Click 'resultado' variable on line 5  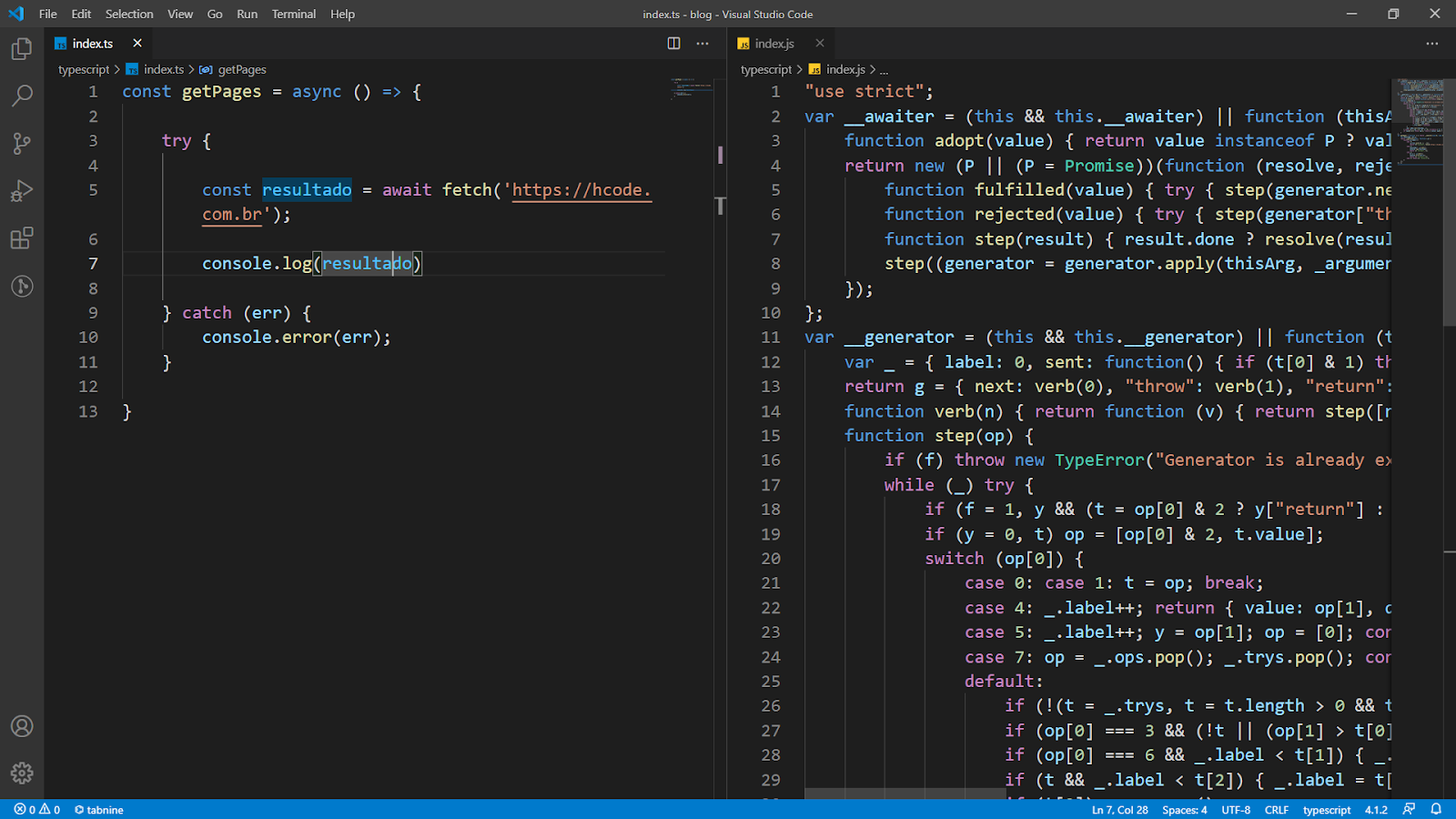[x=307, y=190]
